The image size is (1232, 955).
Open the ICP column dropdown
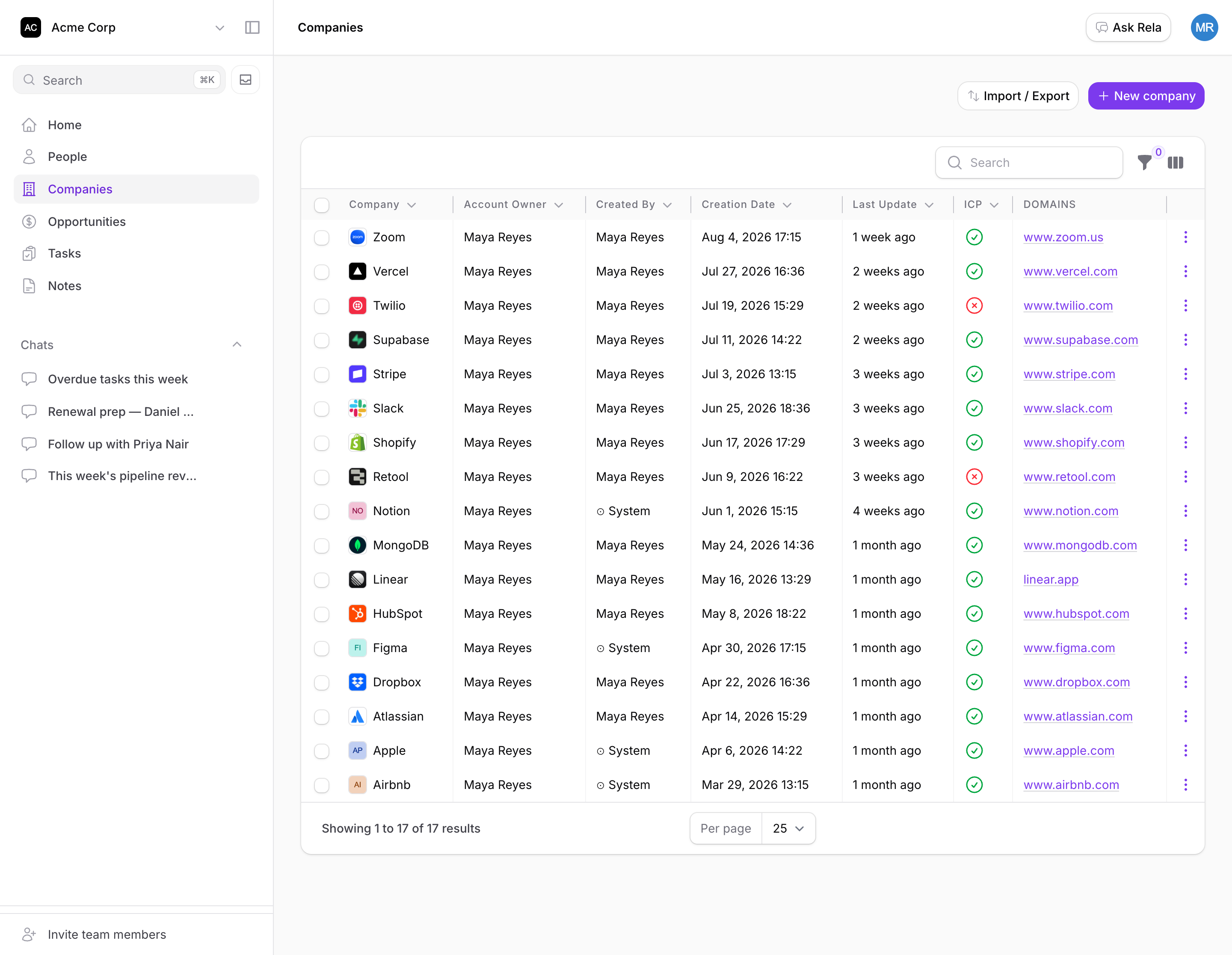[995, 205]
